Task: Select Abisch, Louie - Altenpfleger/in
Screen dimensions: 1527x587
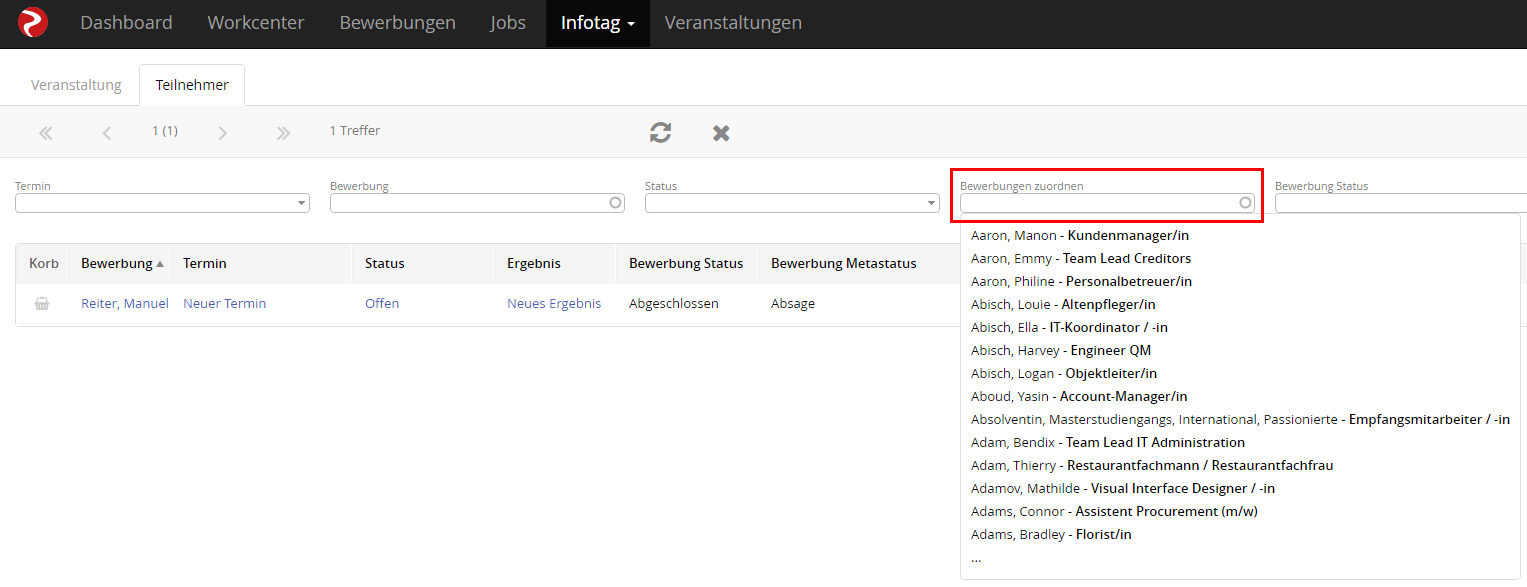Action: tap(1063, 305)
